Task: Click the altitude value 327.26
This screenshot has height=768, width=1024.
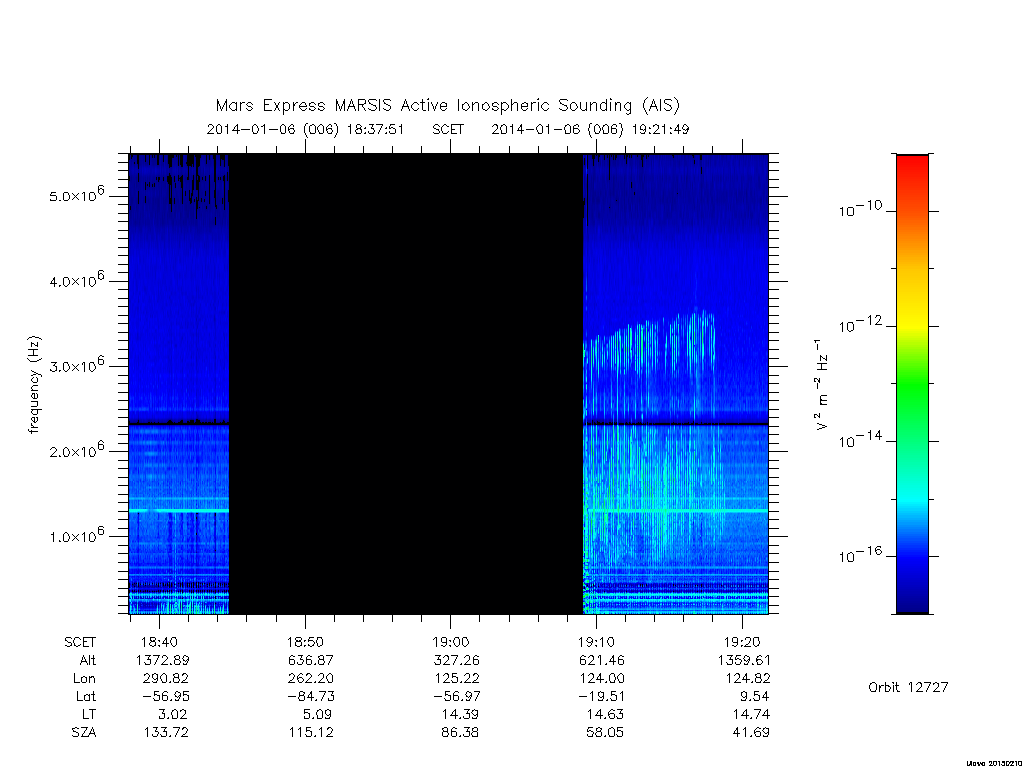Action: click(456, 660)
